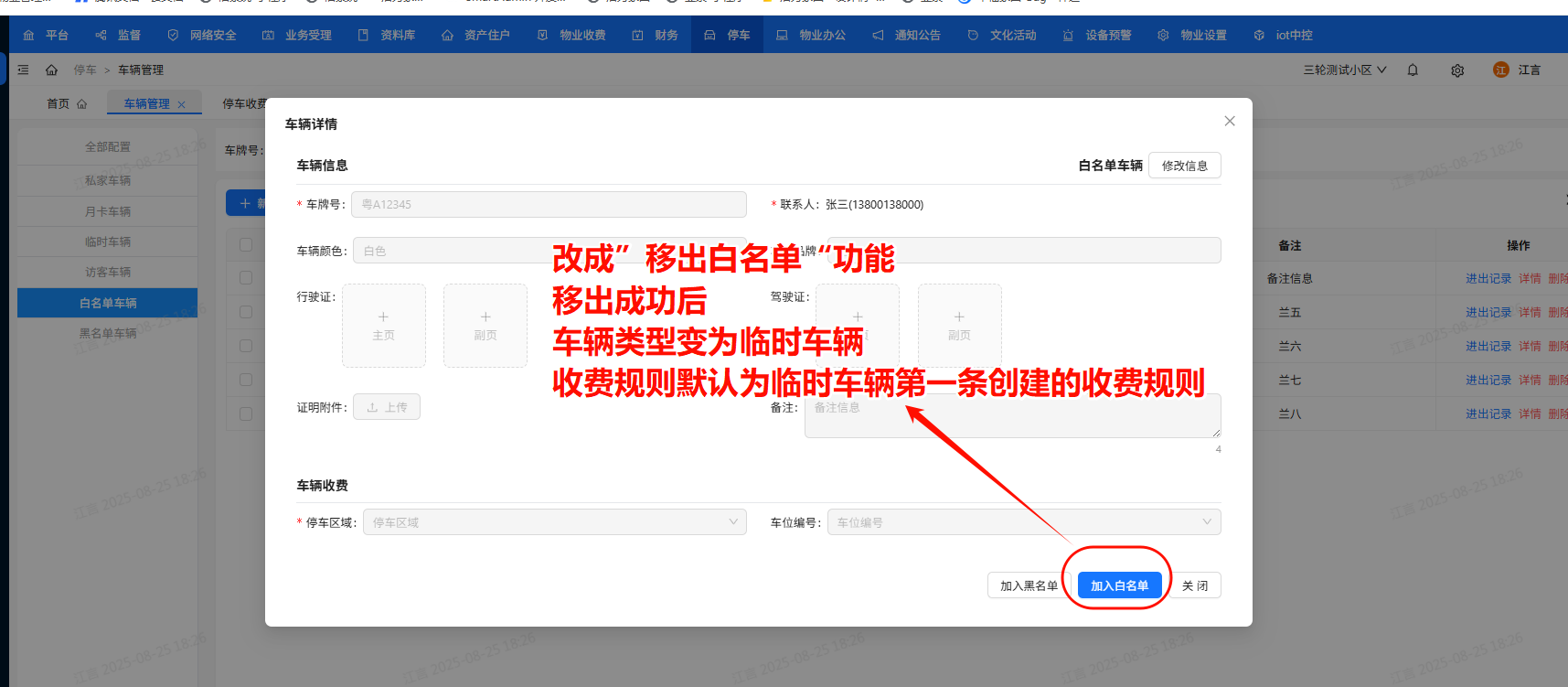Viewport: 1568px width, 687px height.
Task: Select 黑名单车辆 in the left sidebar
Action: 108,334
